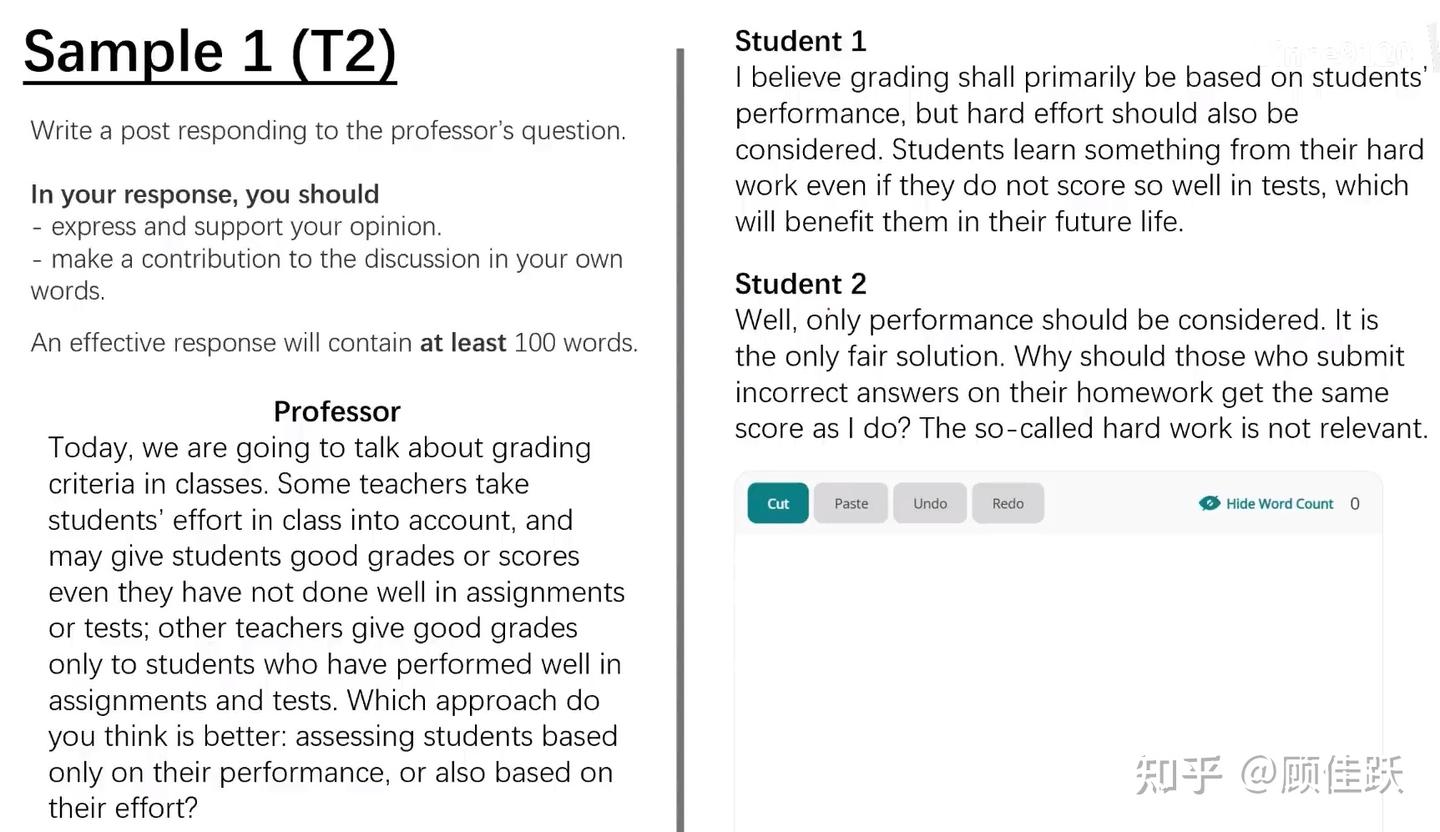This screenshot has height=832, width=1440.
Task: Click the Redo button
Action: click(x=1008, y=503)
